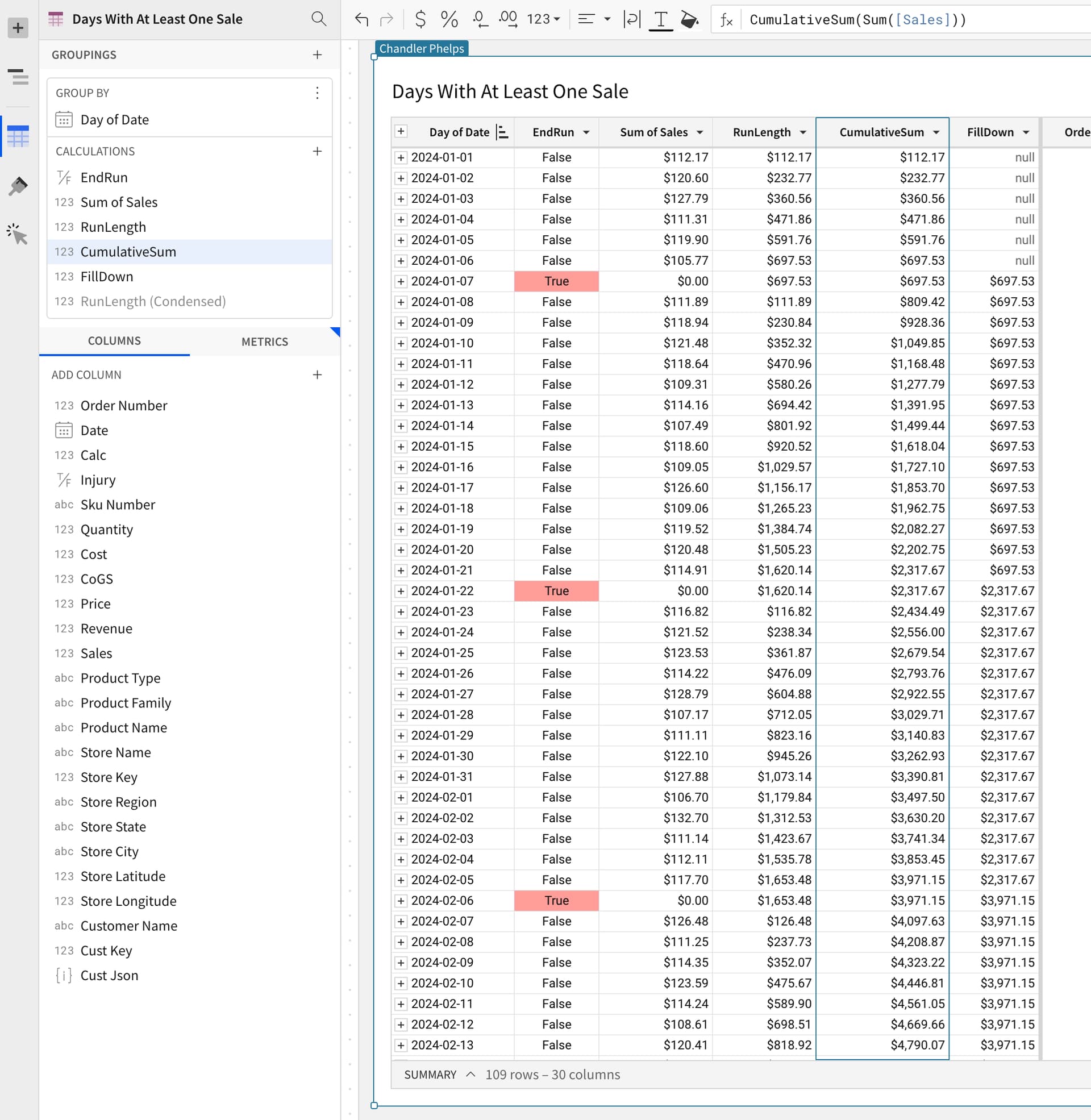Open search with the magnifying glass icon
The width and height of the screenshot is (1091, 1120).
(x=319, y=19)
